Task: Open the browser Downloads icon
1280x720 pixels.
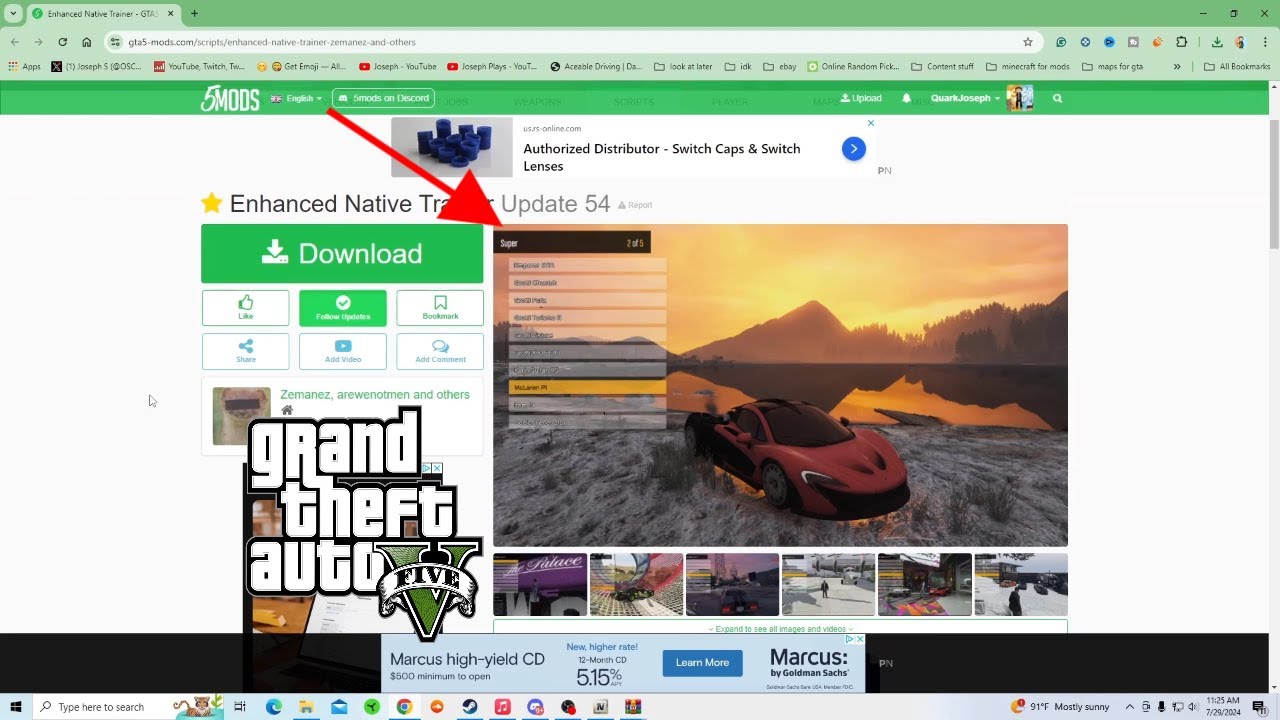Action: tap(1217, 42)
